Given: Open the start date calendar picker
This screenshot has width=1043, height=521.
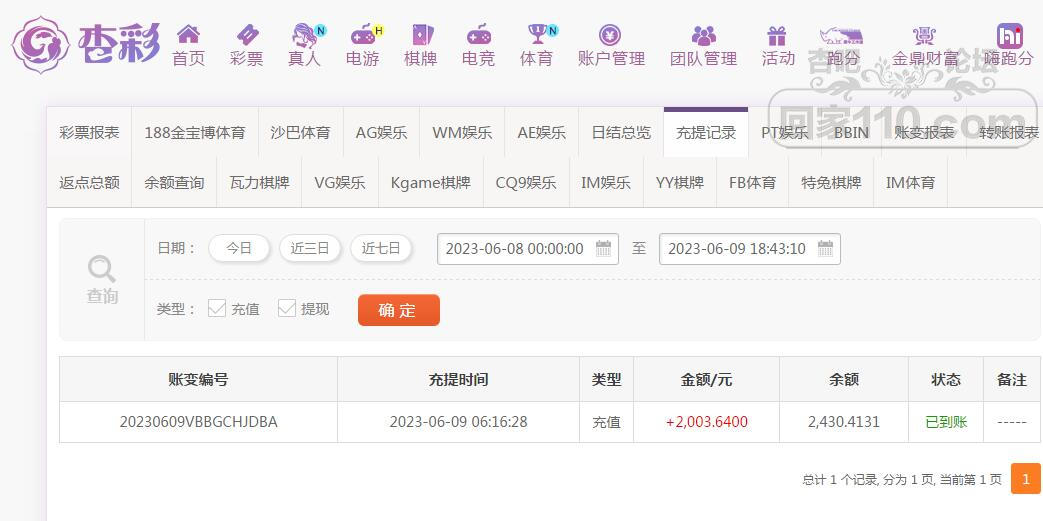Looking at the screenshot, I should click(x=604, y=249).
